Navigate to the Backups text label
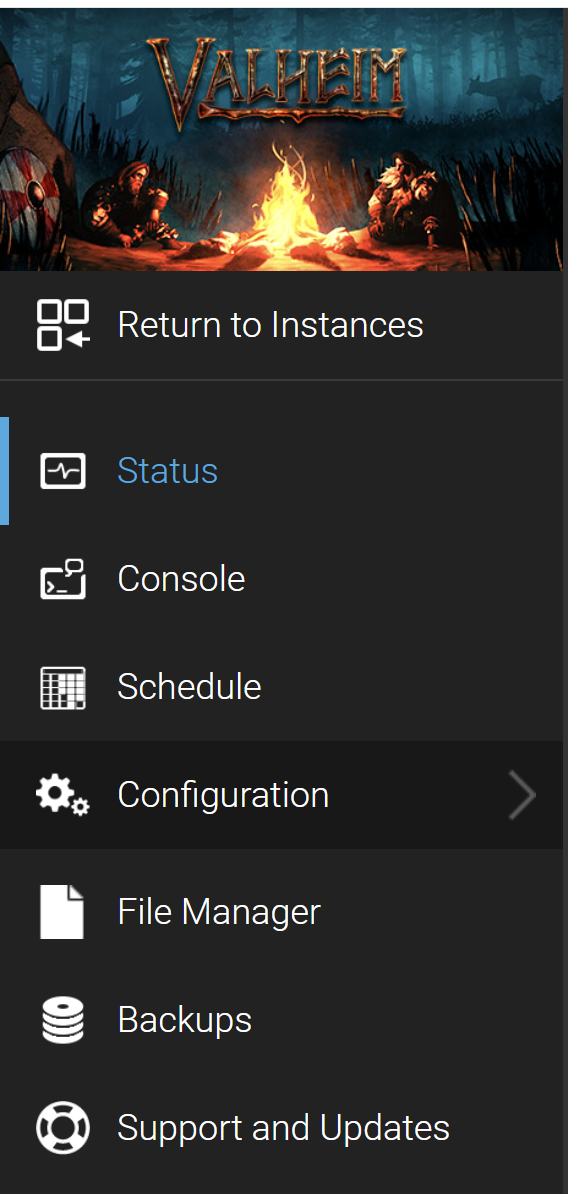 coord(184,1020)
